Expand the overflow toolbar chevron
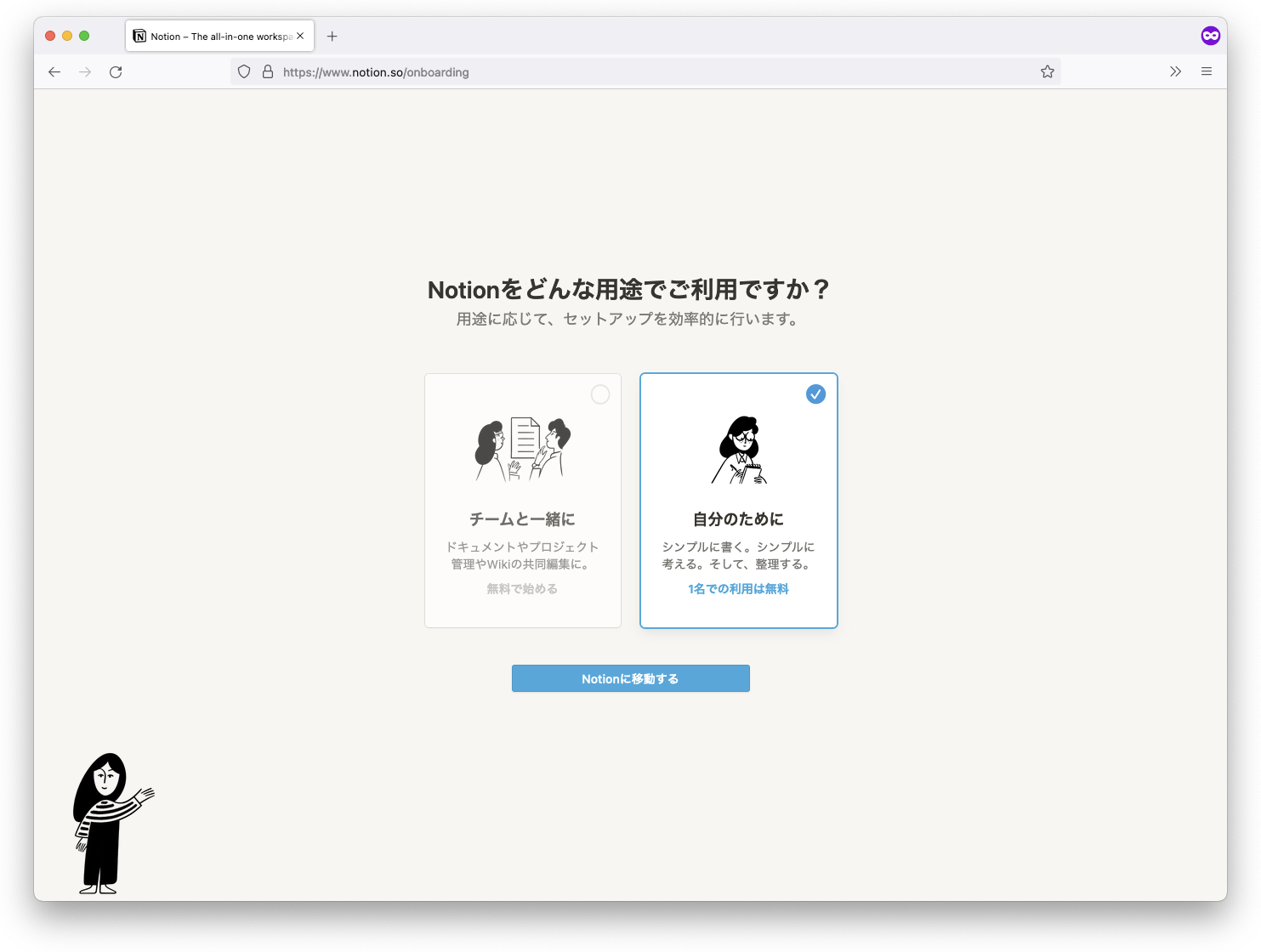 1176,71
